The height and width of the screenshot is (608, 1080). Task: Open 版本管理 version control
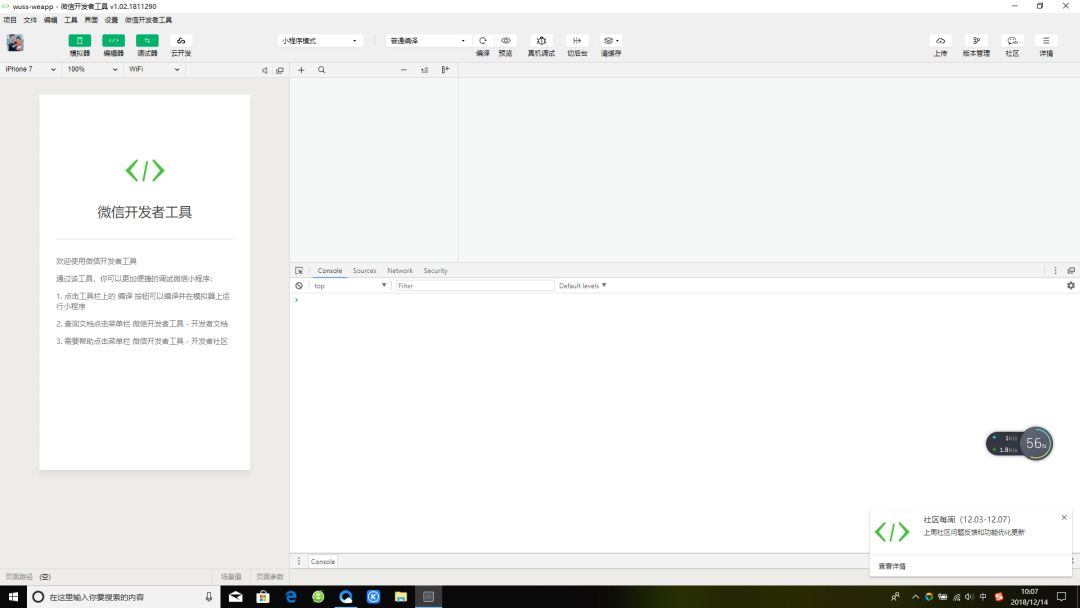tap(976, 41)
